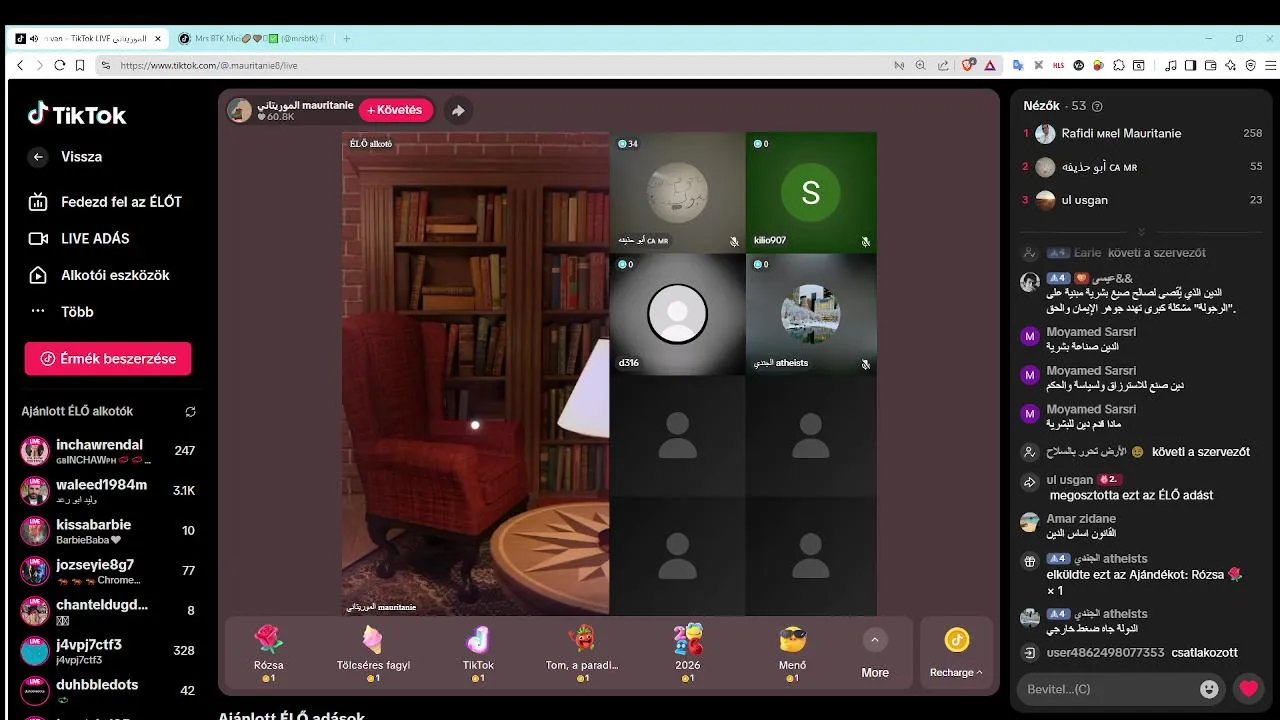Click the share arrow next to Követés
This screenshot has width=1280, height=720.
tap(458, 111)
